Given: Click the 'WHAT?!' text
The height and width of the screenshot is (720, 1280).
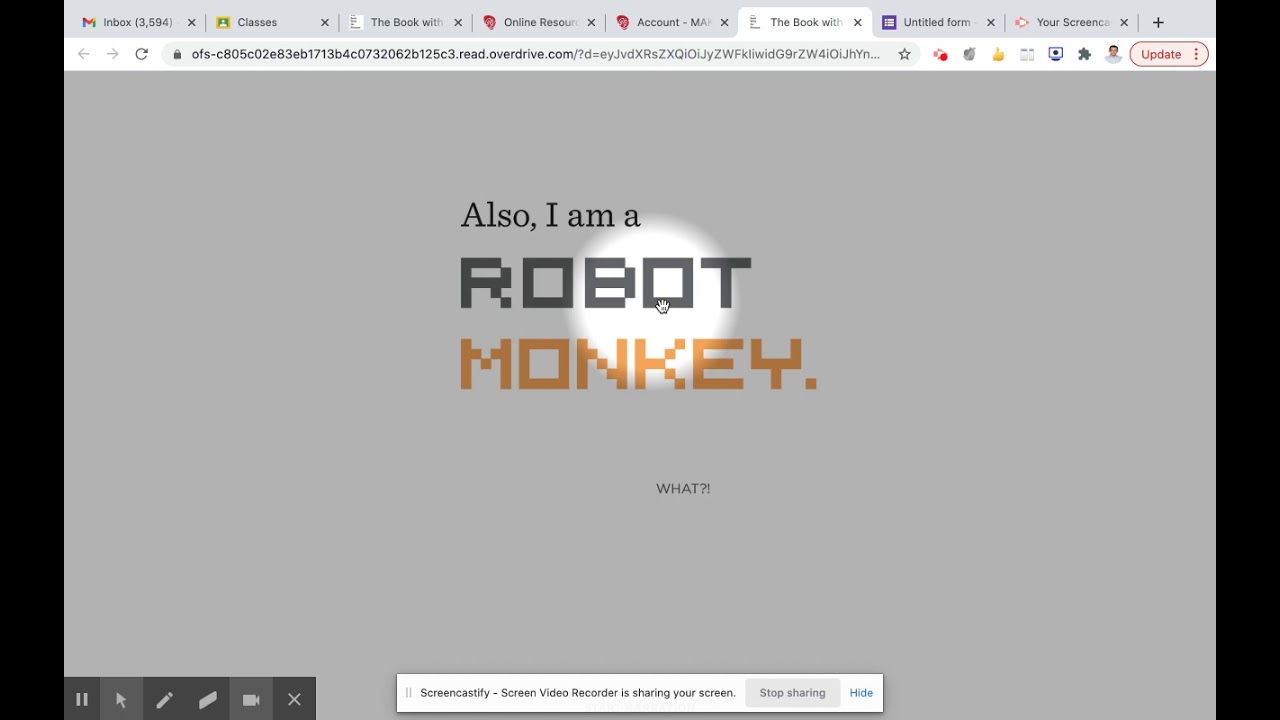Looking at the screenshot, I should pyautogui.click(x=683, y=488).
